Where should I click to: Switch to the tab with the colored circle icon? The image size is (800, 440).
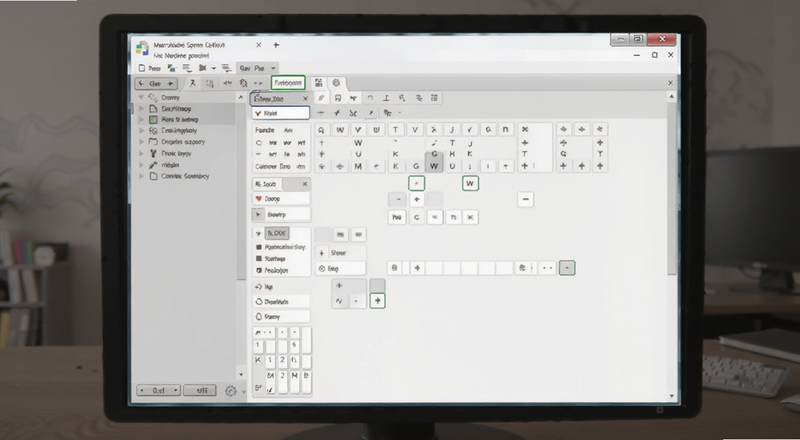[x=336, y=83]
